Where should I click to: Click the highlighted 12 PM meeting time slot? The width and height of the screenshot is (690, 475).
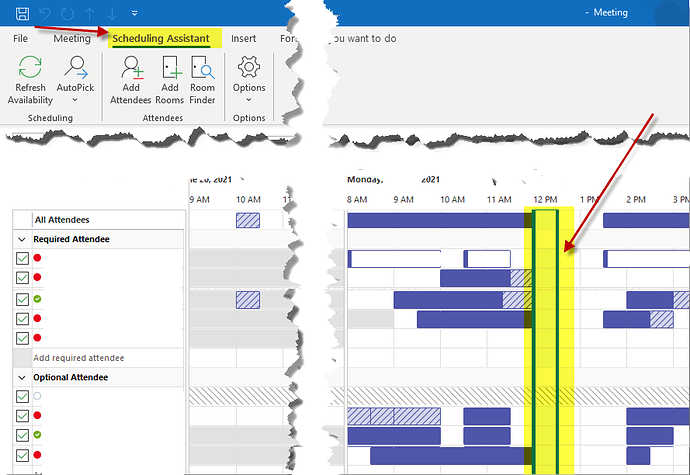coord(545,340)
